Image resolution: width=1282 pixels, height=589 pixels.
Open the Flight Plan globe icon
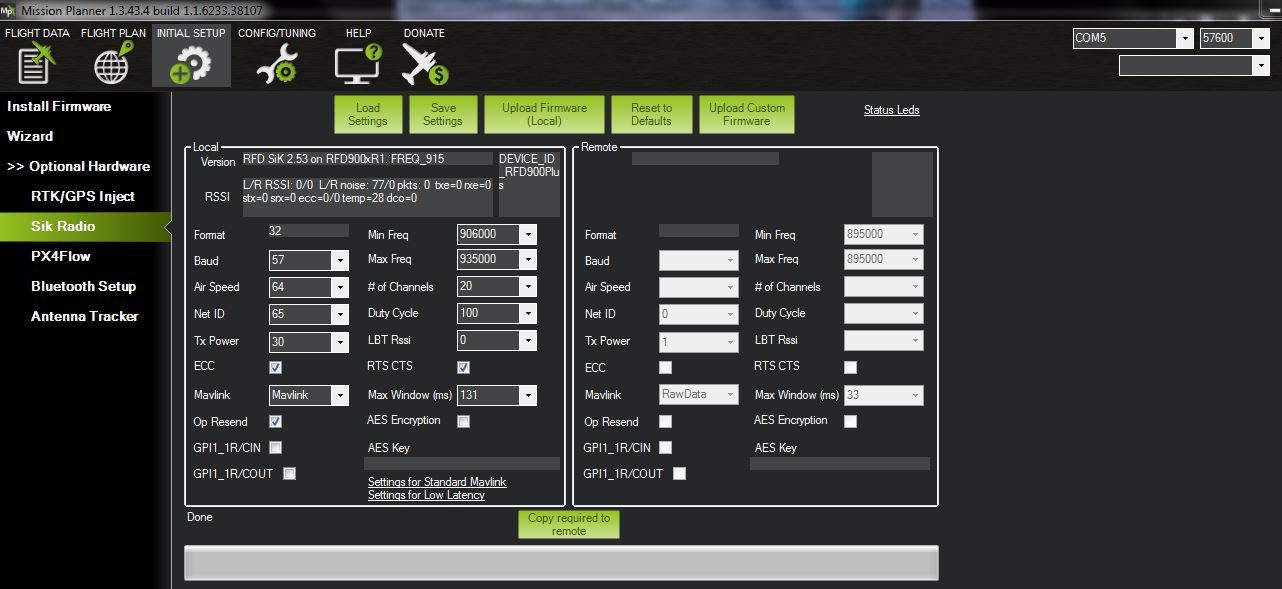[113, 64]
